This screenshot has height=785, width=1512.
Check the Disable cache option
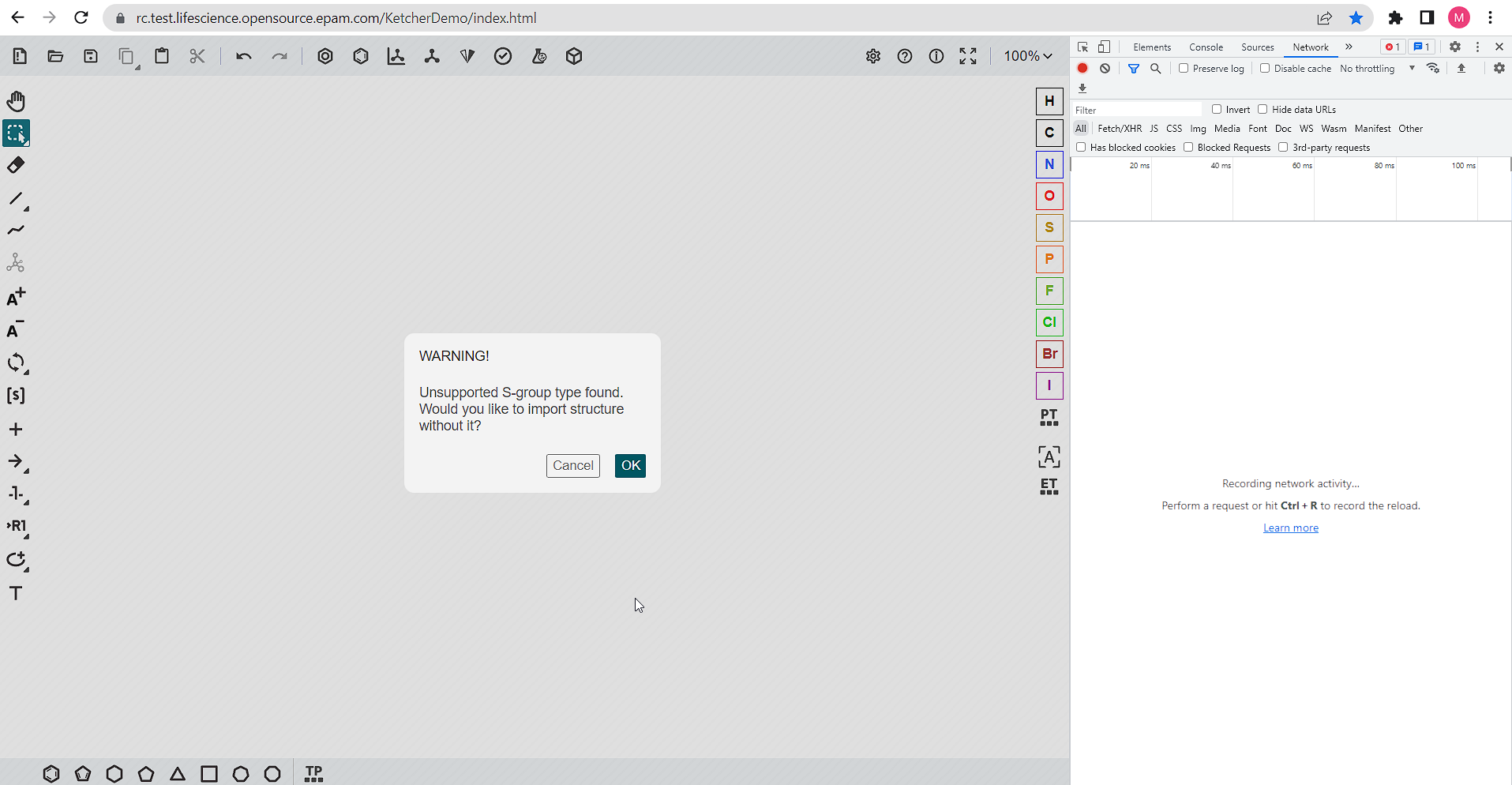point(1265,69)
